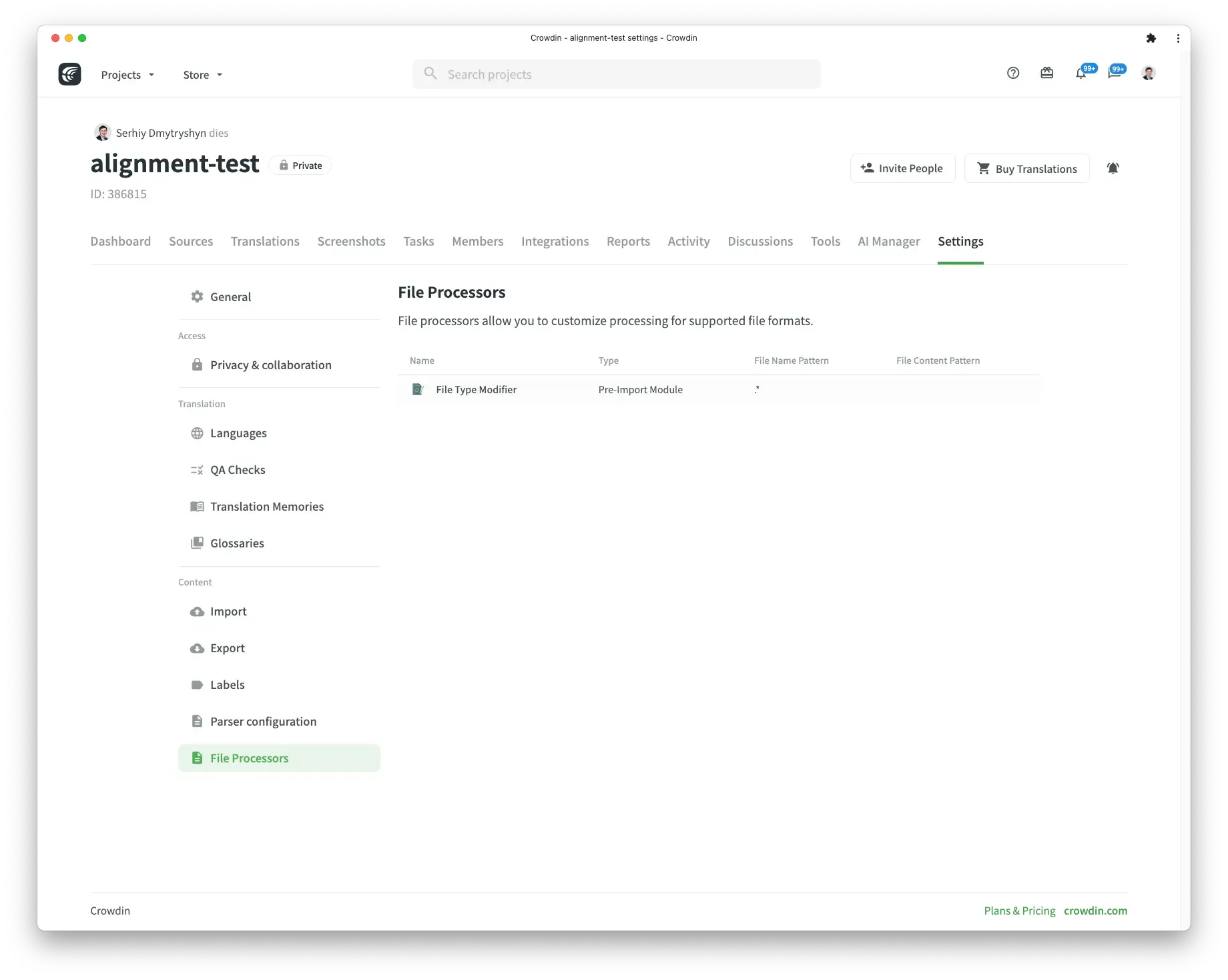Click the QA Checks icon
Viewport: 1228px width, 980px height.
coord(197,469)
